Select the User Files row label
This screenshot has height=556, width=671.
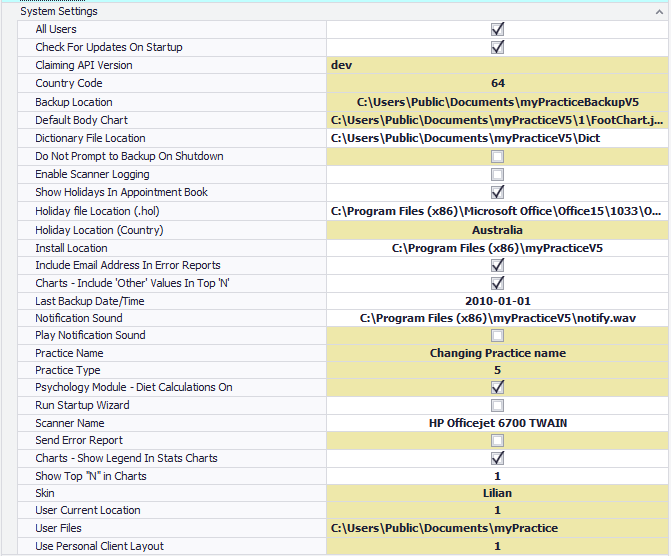tap(58, 528)
